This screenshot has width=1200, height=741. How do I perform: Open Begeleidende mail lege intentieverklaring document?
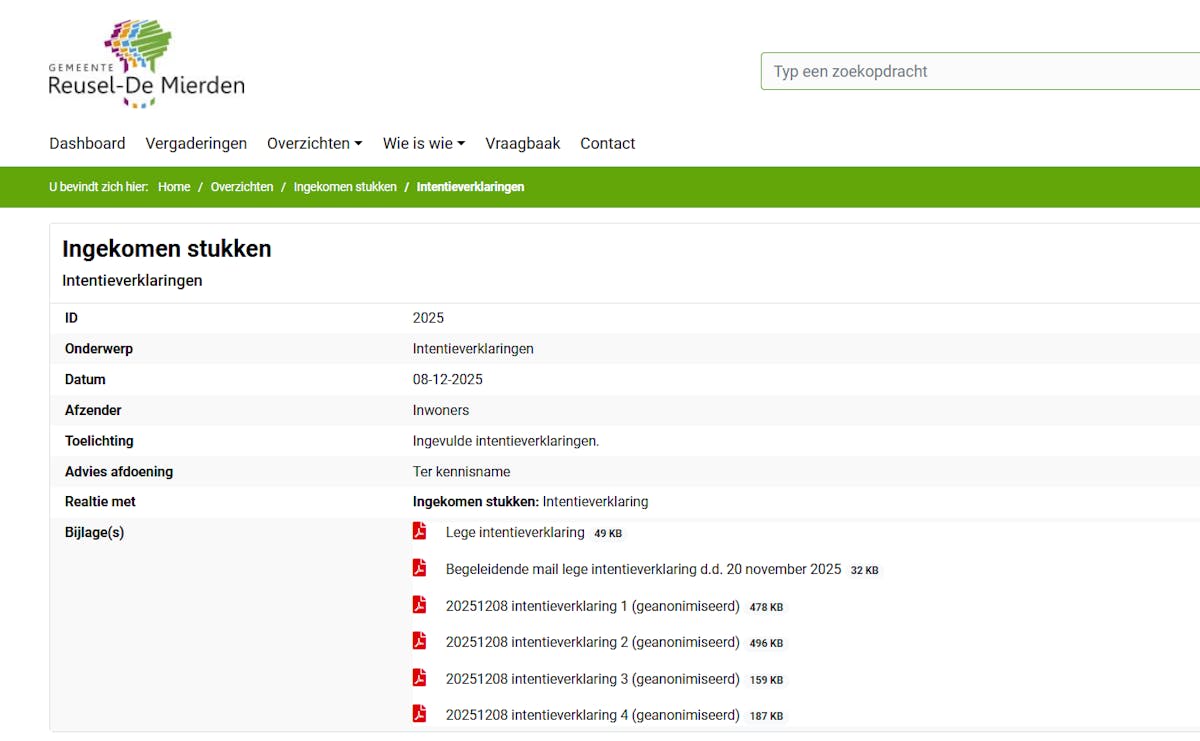pos(643,569)
